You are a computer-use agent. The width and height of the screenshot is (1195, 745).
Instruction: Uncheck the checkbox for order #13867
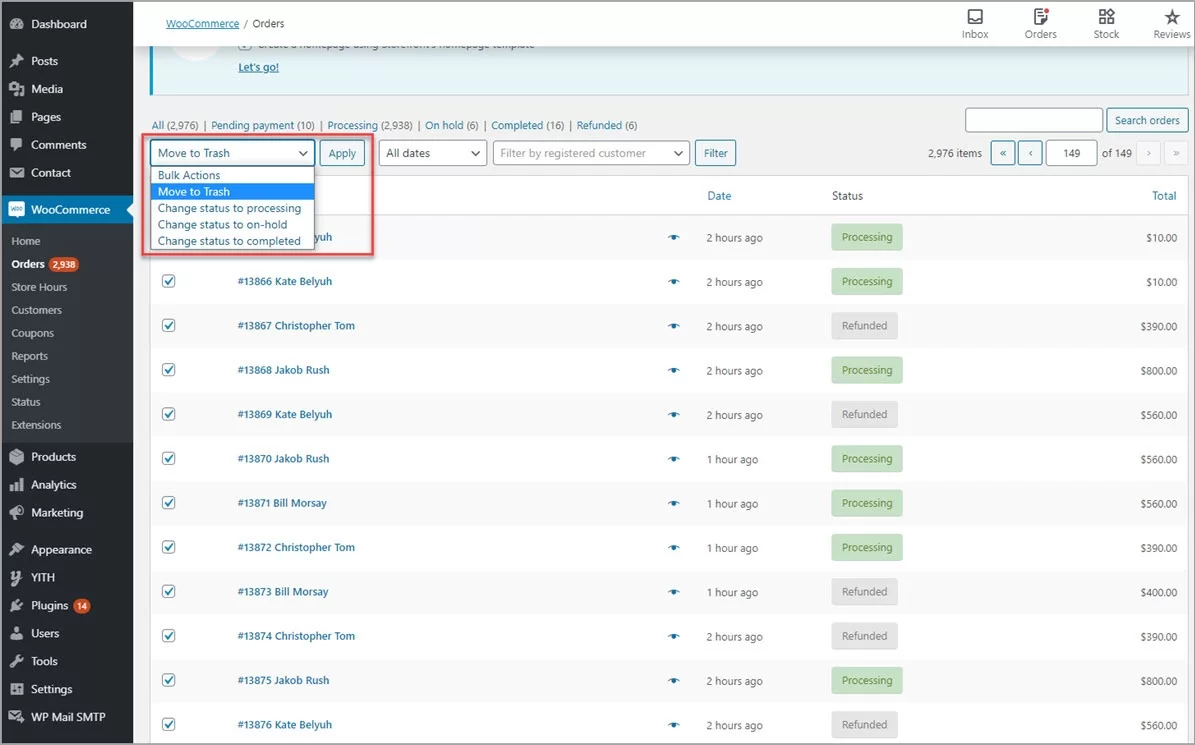[x=168, y=325]
